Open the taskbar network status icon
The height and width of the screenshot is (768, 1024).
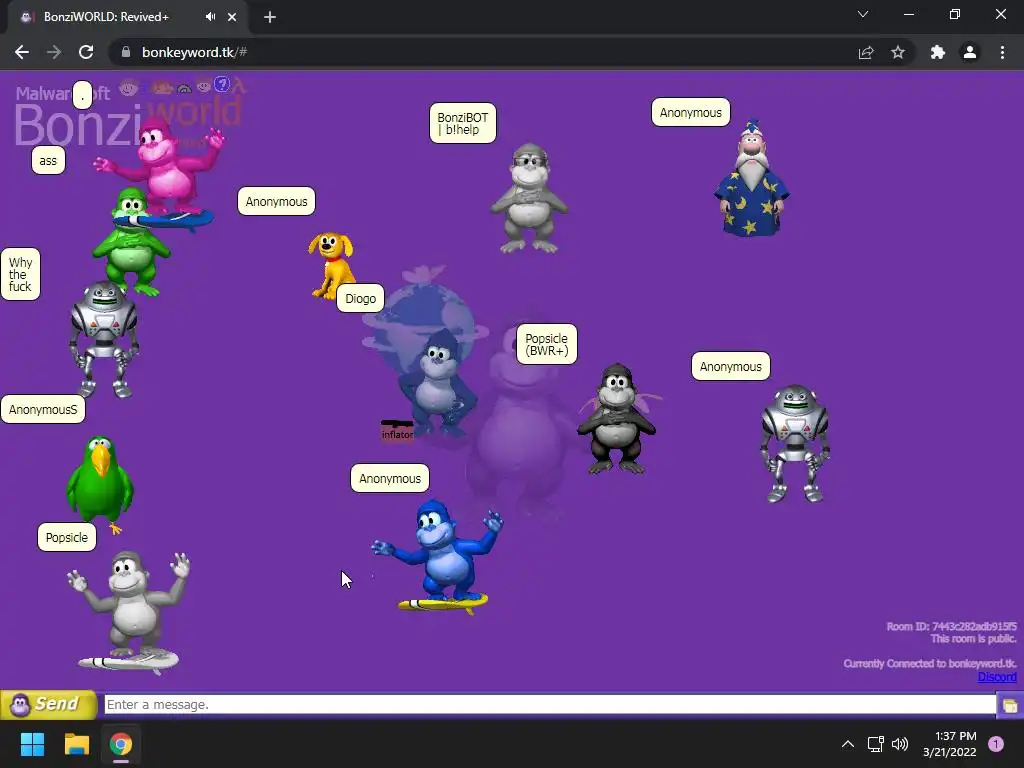pos(875,744)
